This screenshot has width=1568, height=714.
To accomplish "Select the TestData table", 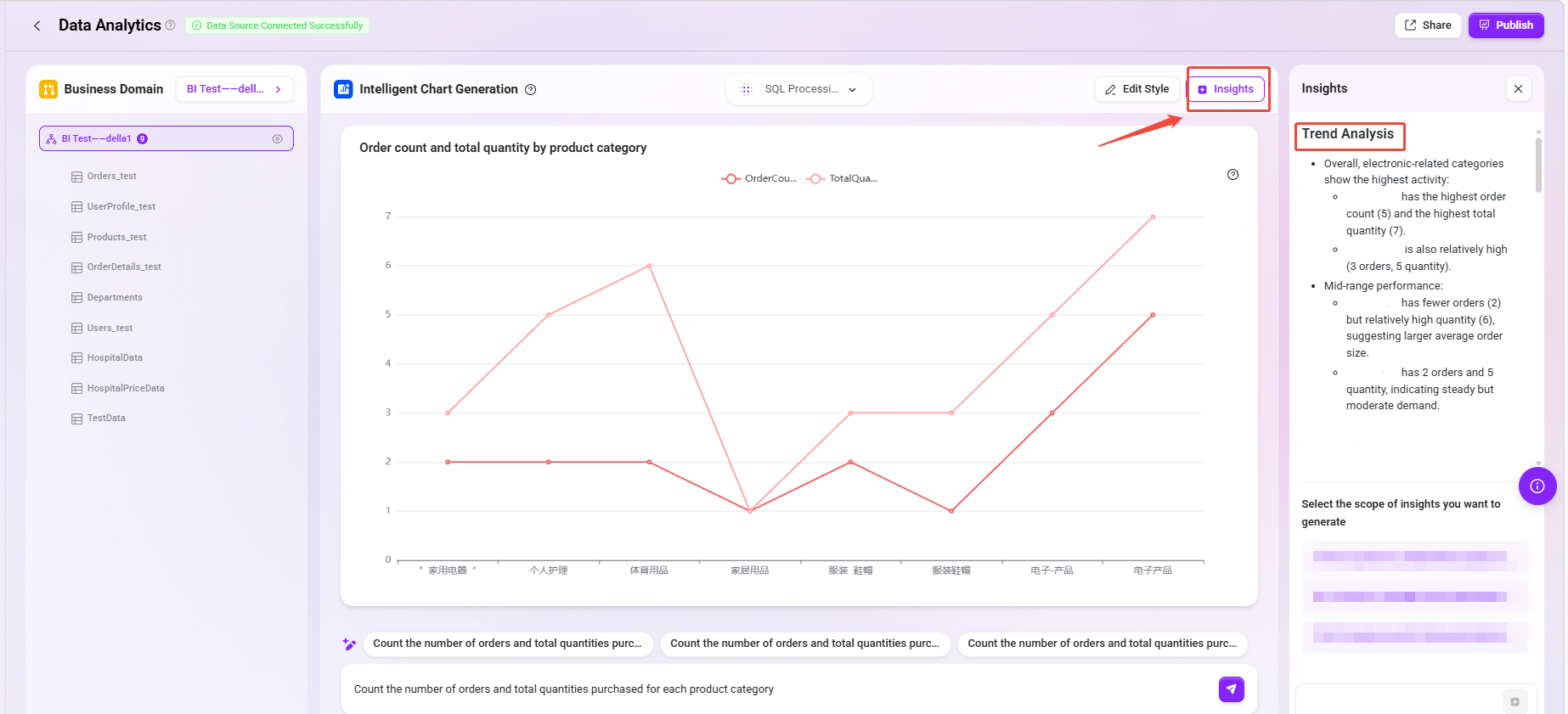I will tap(106, 418).
